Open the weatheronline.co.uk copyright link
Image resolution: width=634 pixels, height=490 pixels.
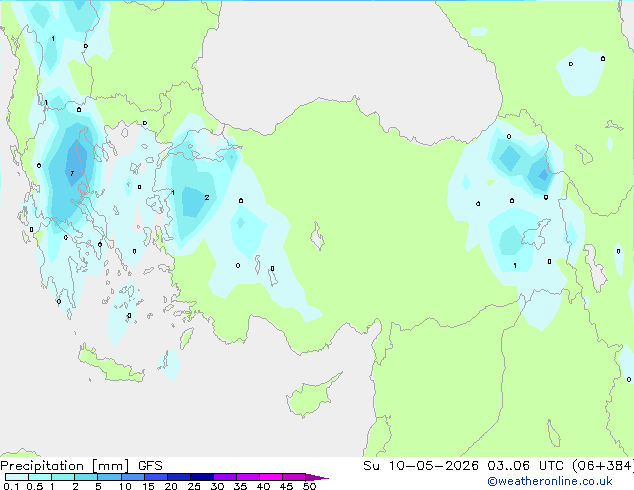click(550, 481)
